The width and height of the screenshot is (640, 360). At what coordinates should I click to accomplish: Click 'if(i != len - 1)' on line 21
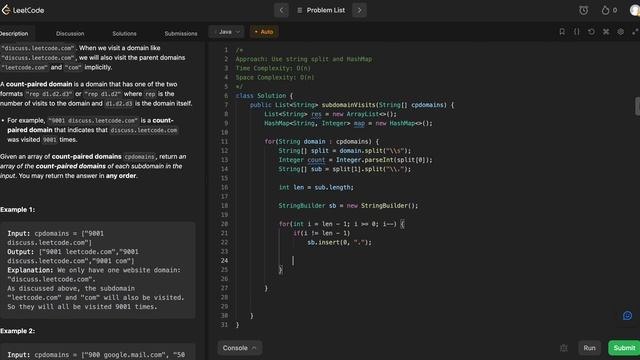click(322, 233)
